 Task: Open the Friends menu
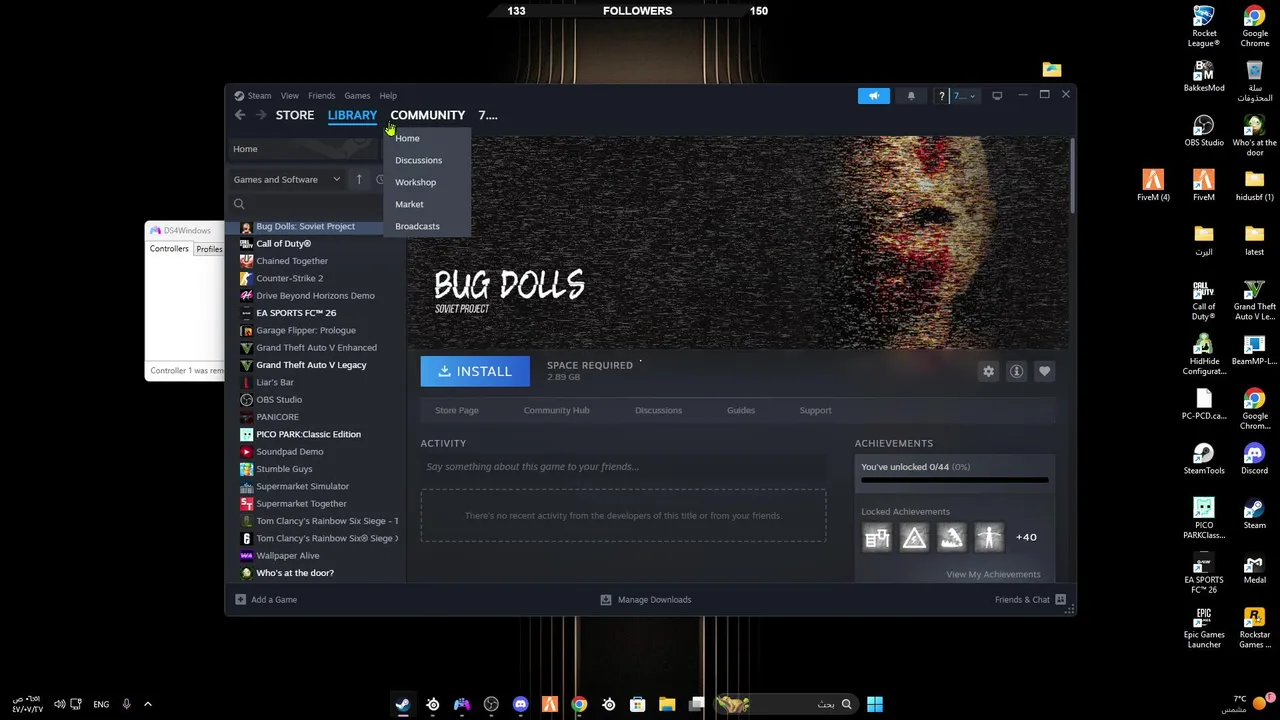click(x=321, y=96)
